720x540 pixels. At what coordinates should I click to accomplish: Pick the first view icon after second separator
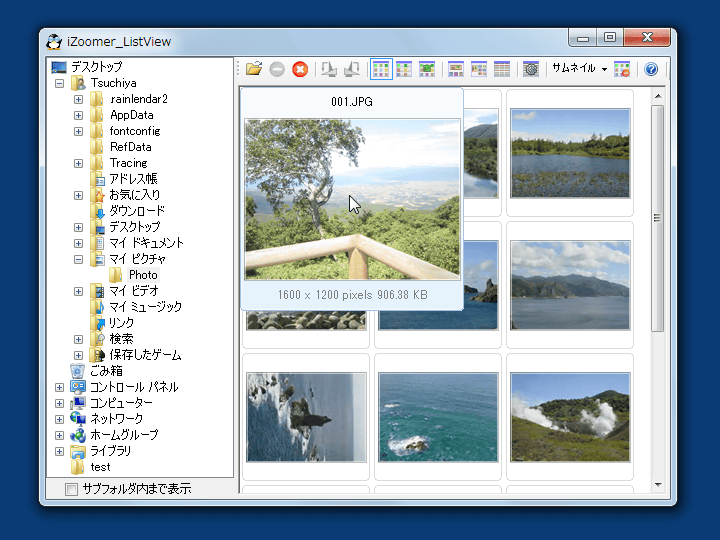pyautogui.click(x=456, y=69)
